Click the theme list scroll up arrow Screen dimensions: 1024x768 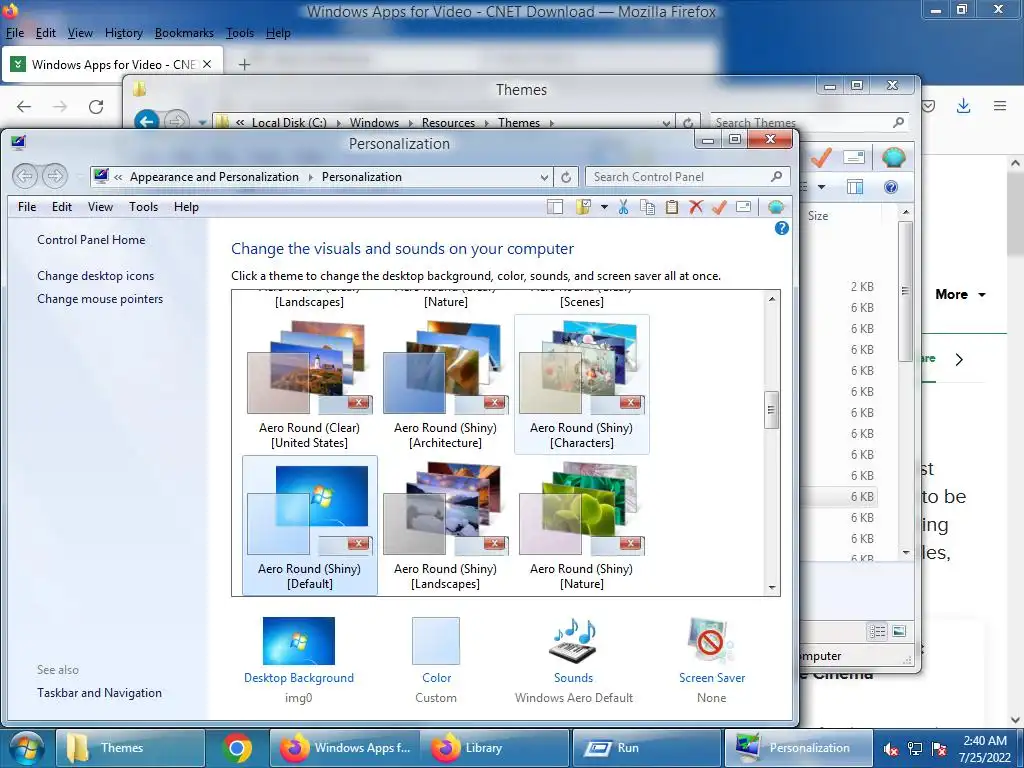pyautogui.click(x=772, y=299)
